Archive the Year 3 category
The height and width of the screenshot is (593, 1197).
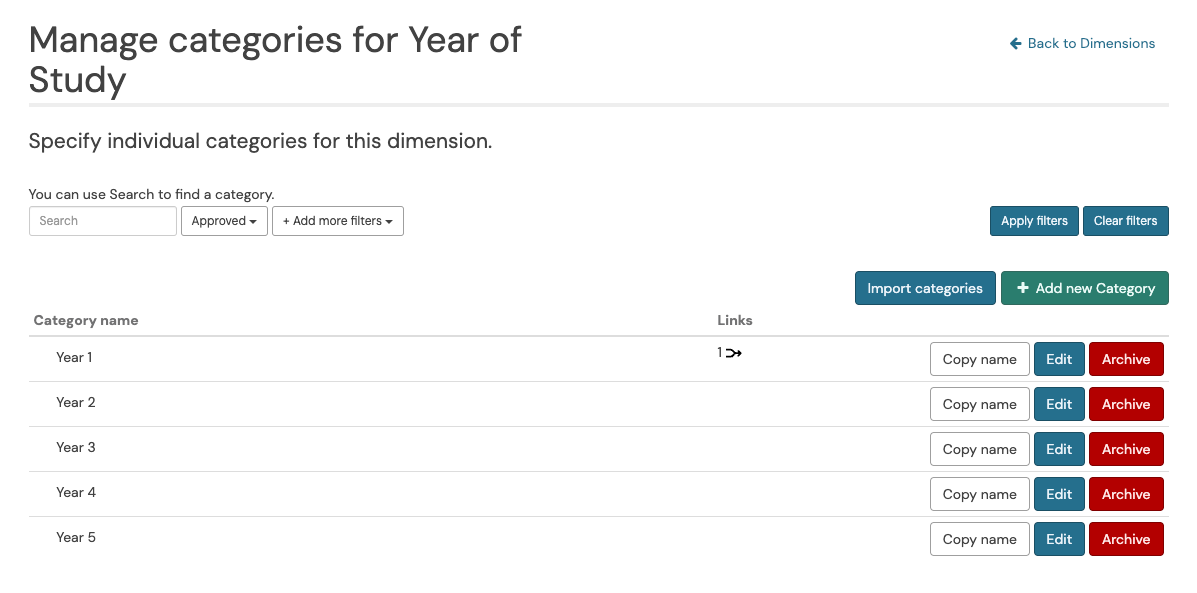1125,448
